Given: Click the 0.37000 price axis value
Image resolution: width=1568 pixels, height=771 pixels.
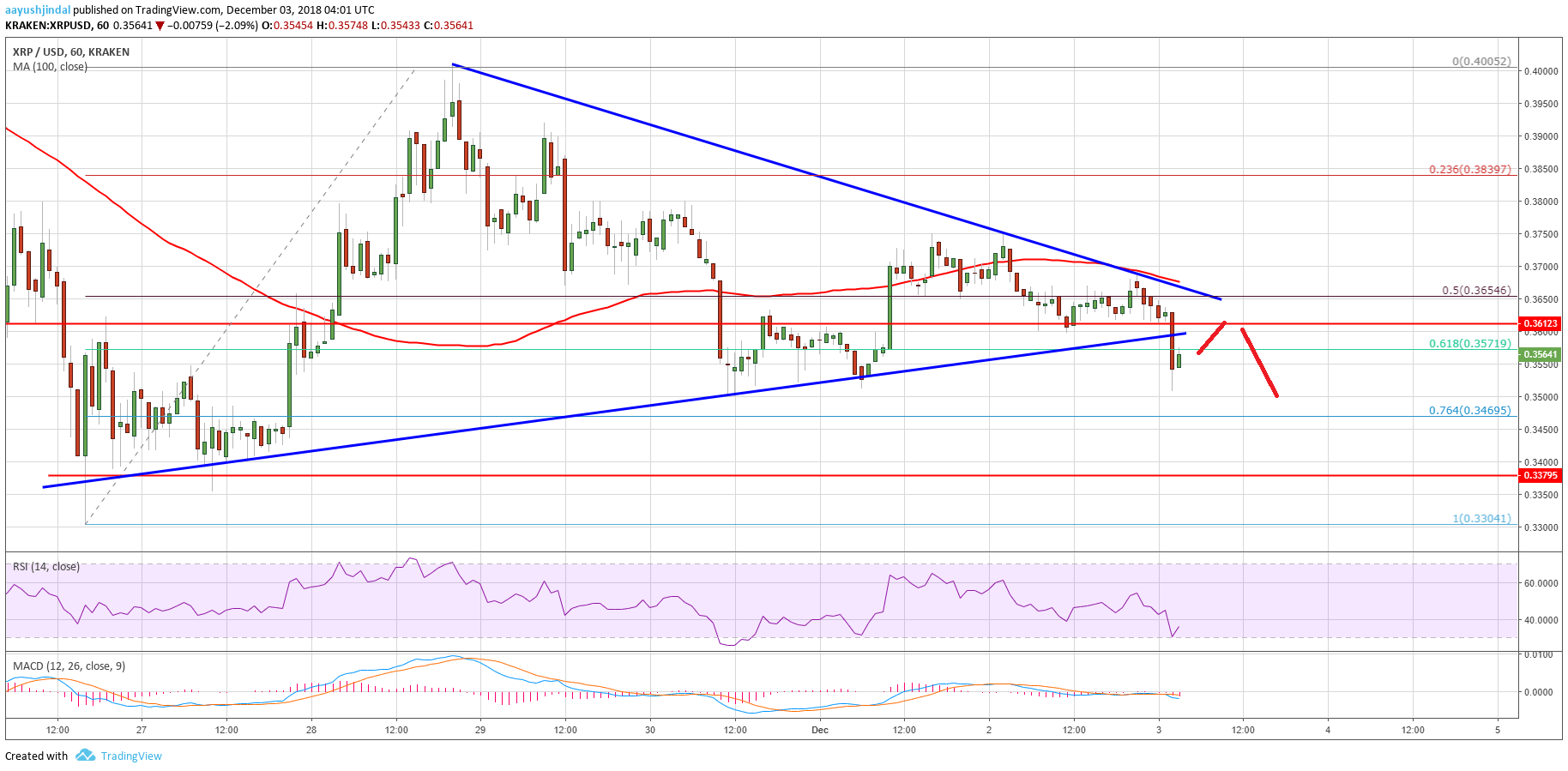Looking at the screenshot, I should click(1540, 267).
